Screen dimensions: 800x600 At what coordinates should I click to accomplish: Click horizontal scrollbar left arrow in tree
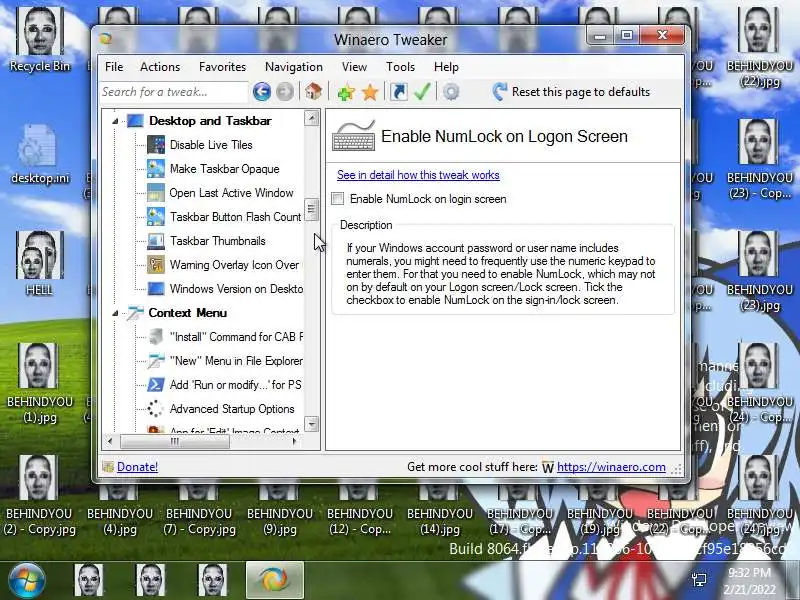point(110,441)
